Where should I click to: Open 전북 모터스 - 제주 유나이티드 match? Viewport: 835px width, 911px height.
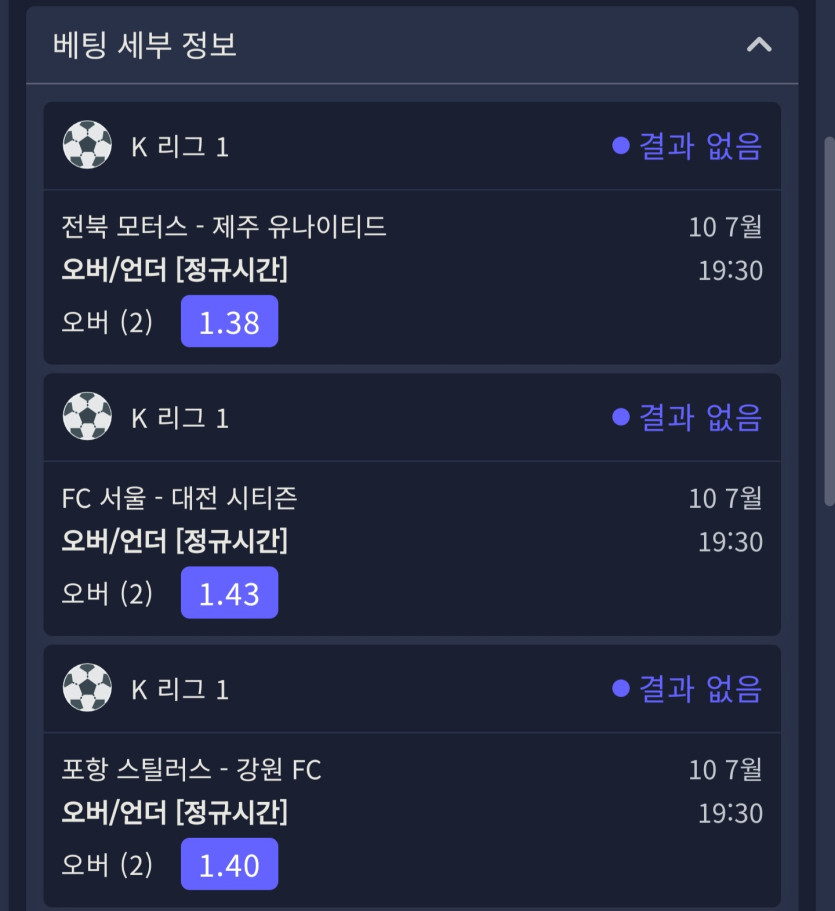(x=224, y=226)
